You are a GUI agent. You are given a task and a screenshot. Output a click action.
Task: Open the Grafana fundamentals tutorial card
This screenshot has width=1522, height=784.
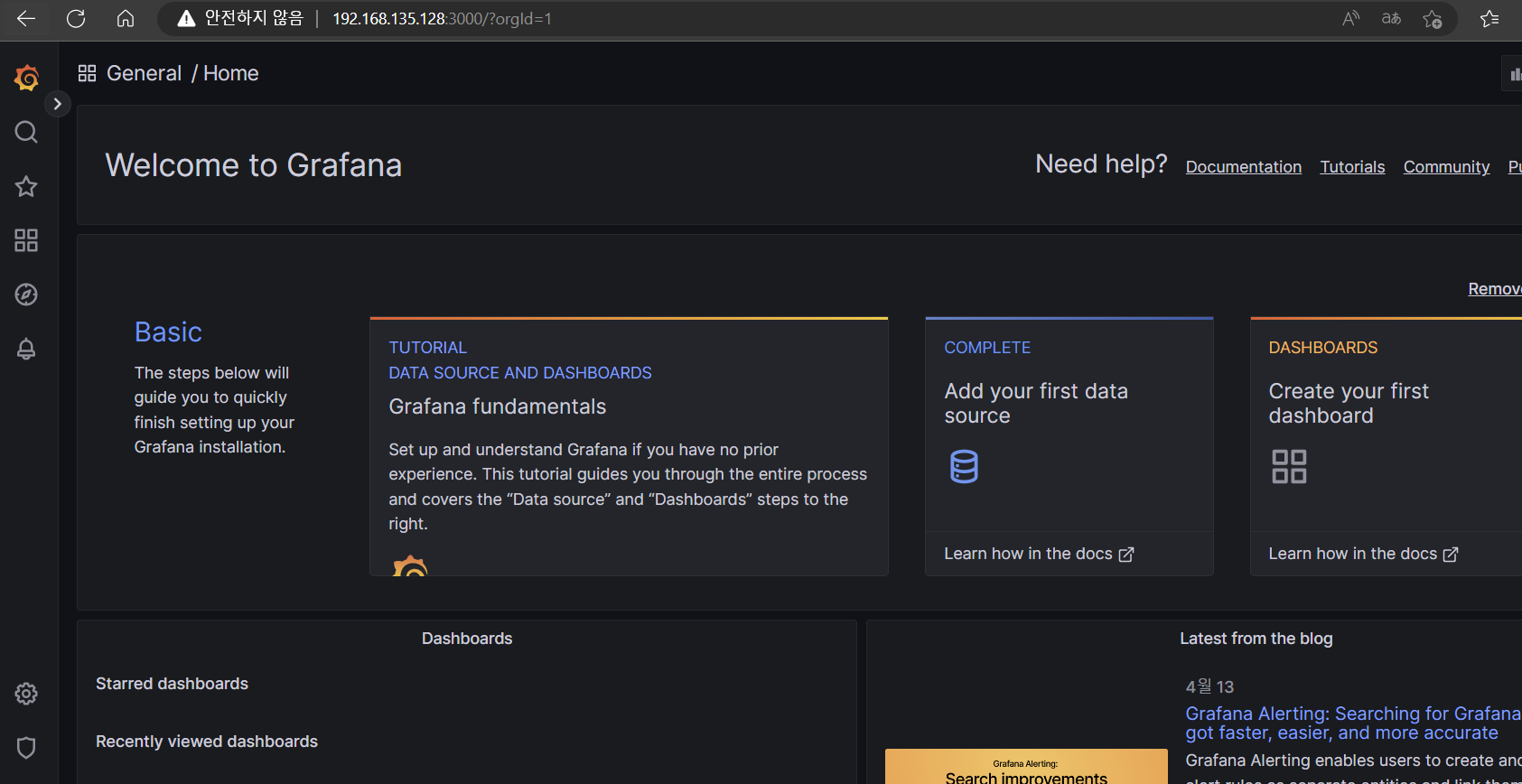629,446
